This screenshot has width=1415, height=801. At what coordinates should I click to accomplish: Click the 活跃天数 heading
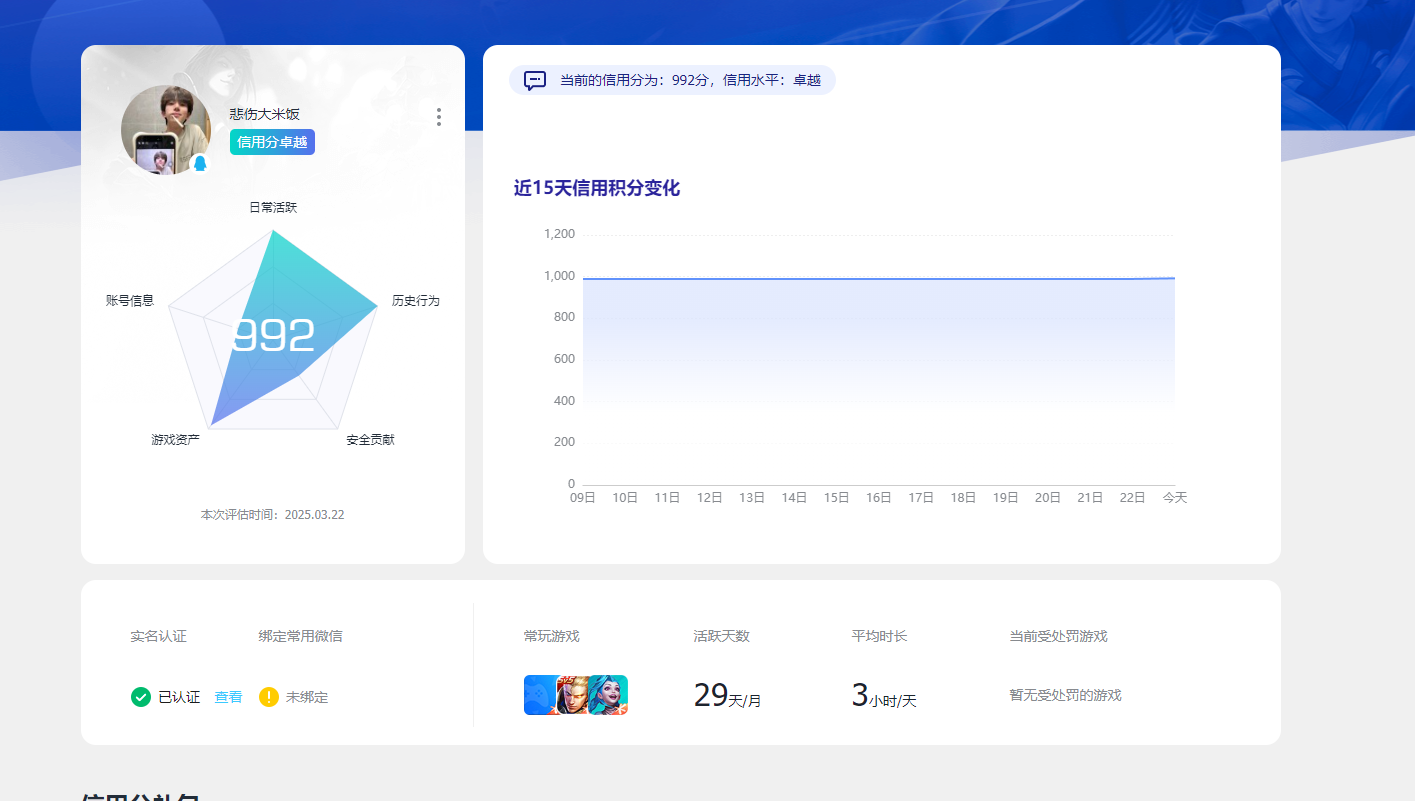722,636
